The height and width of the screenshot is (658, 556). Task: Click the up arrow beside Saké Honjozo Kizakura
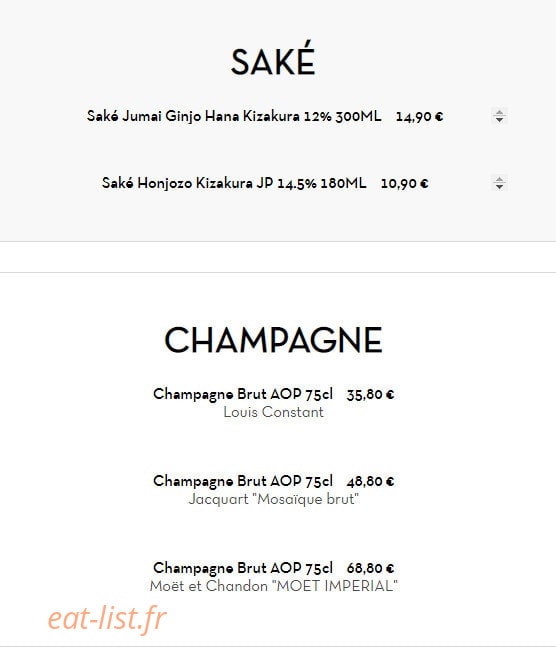point(499,179)
